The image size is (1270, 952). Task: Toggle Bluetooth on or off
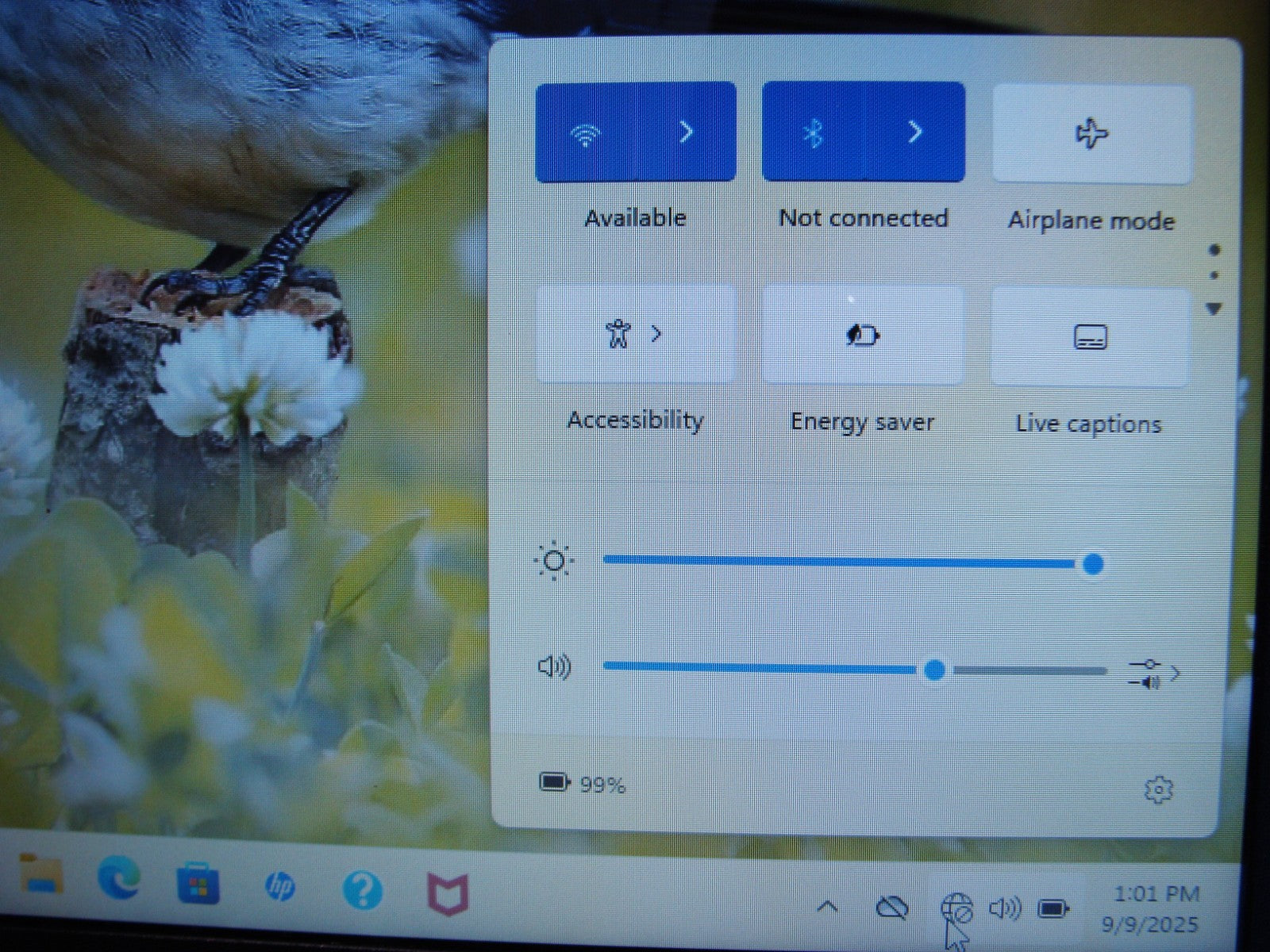click(x=813, y=133)
